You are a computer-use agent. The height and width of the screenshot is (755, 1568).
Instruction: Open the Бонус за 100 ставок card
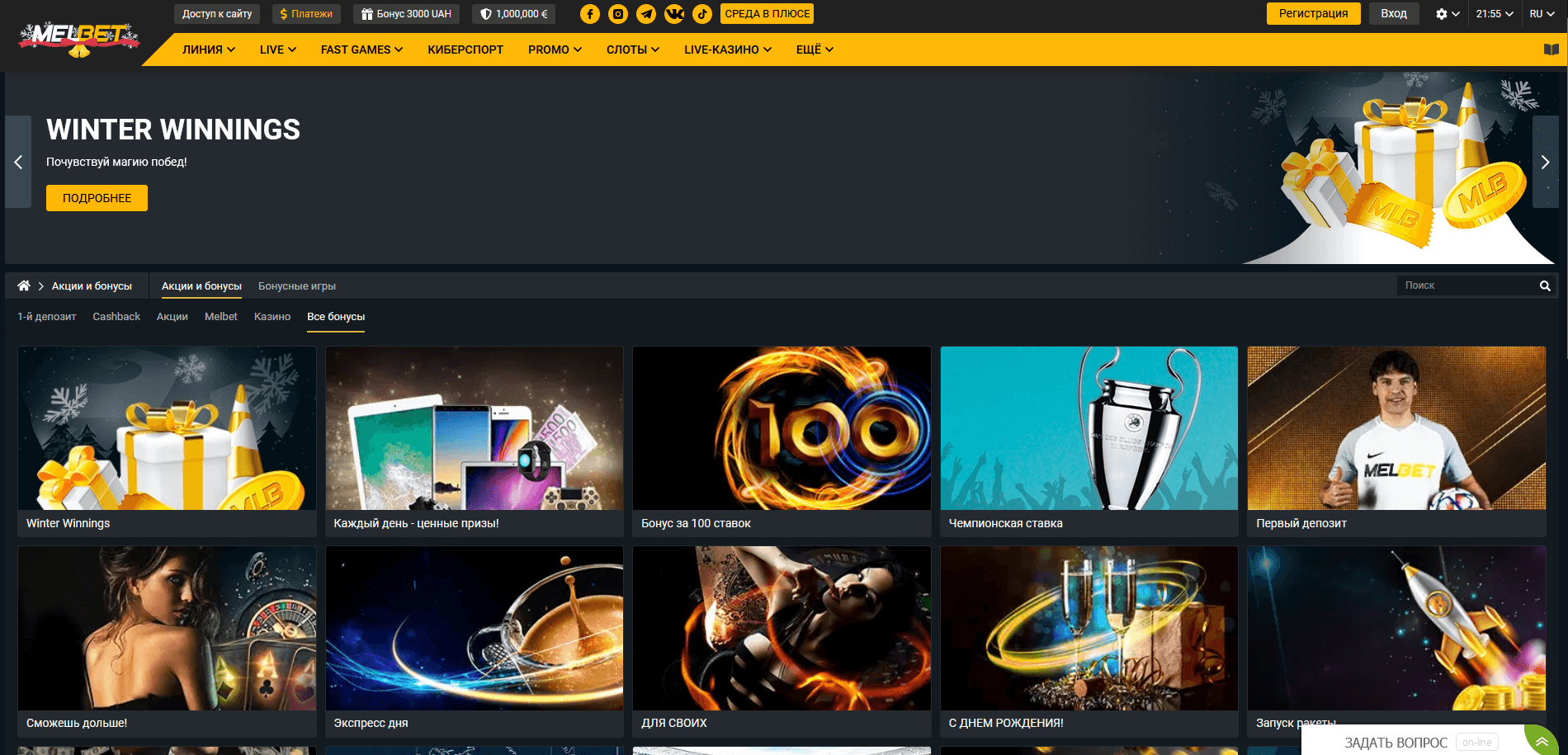[782, 441]
